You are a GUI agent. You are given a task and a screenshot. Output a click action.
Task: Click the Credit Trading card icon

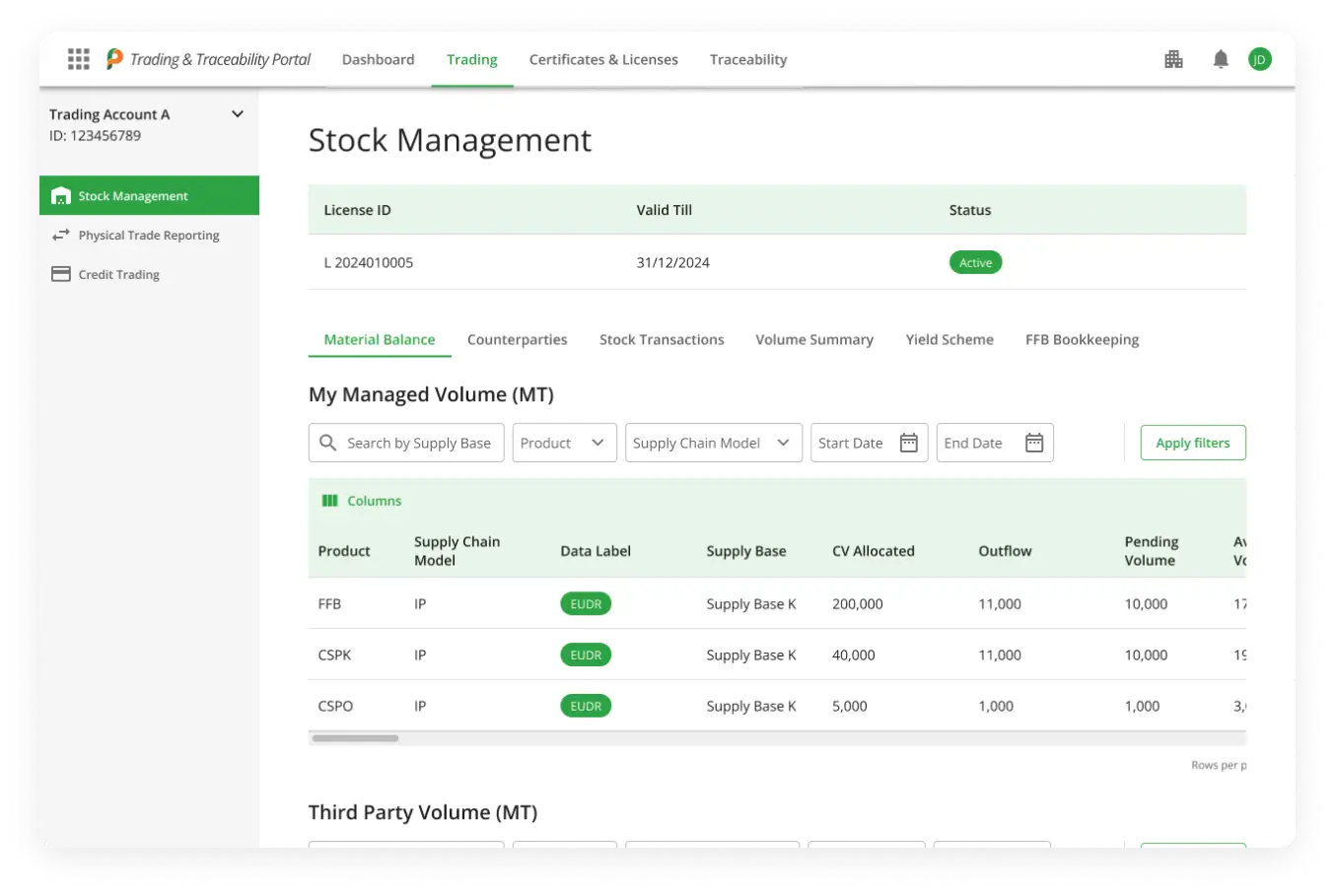61,274
